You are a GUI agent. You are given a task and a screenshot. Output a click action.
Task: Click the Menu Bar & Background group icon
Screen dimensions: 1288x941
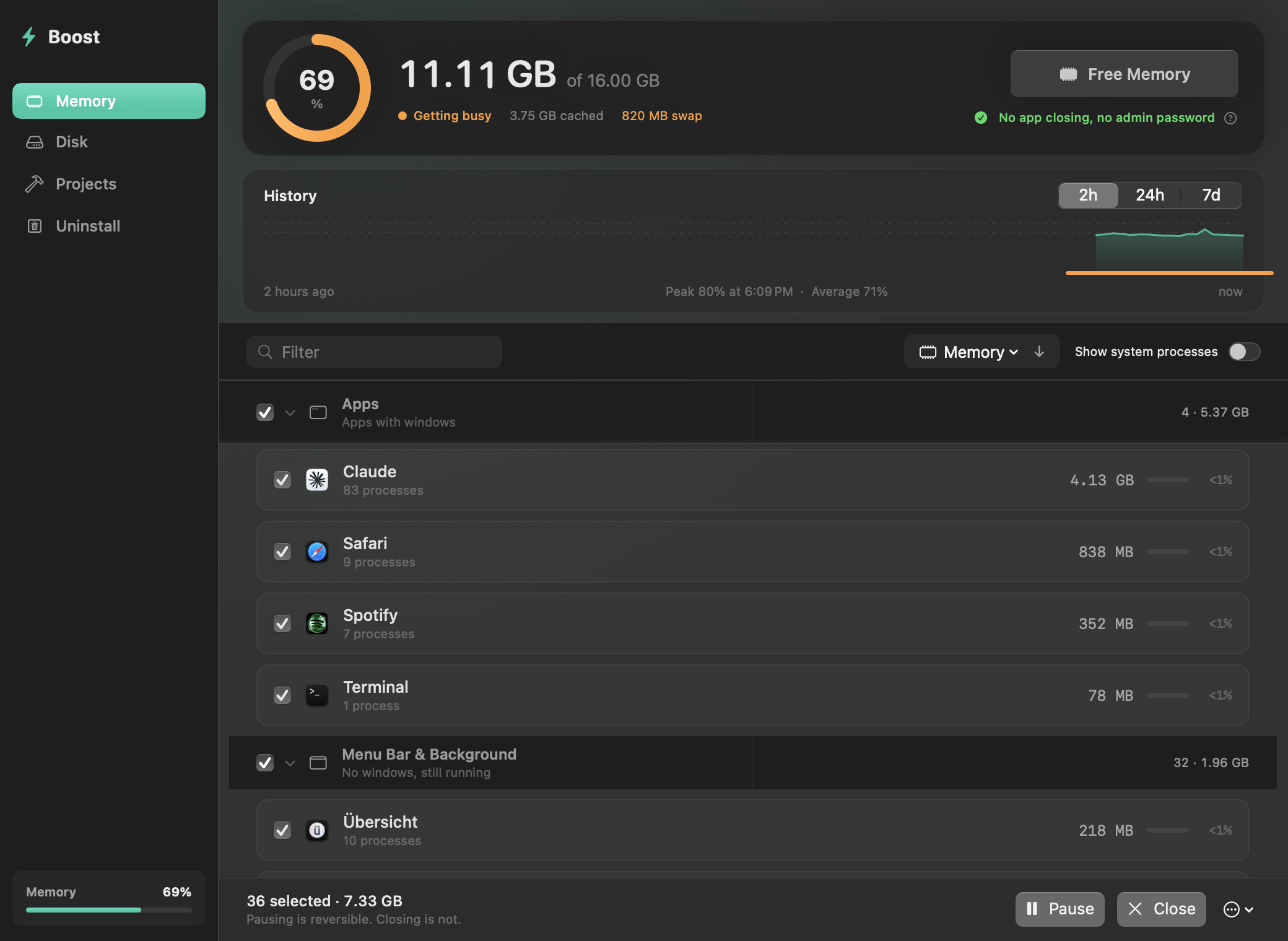(318, 763)
